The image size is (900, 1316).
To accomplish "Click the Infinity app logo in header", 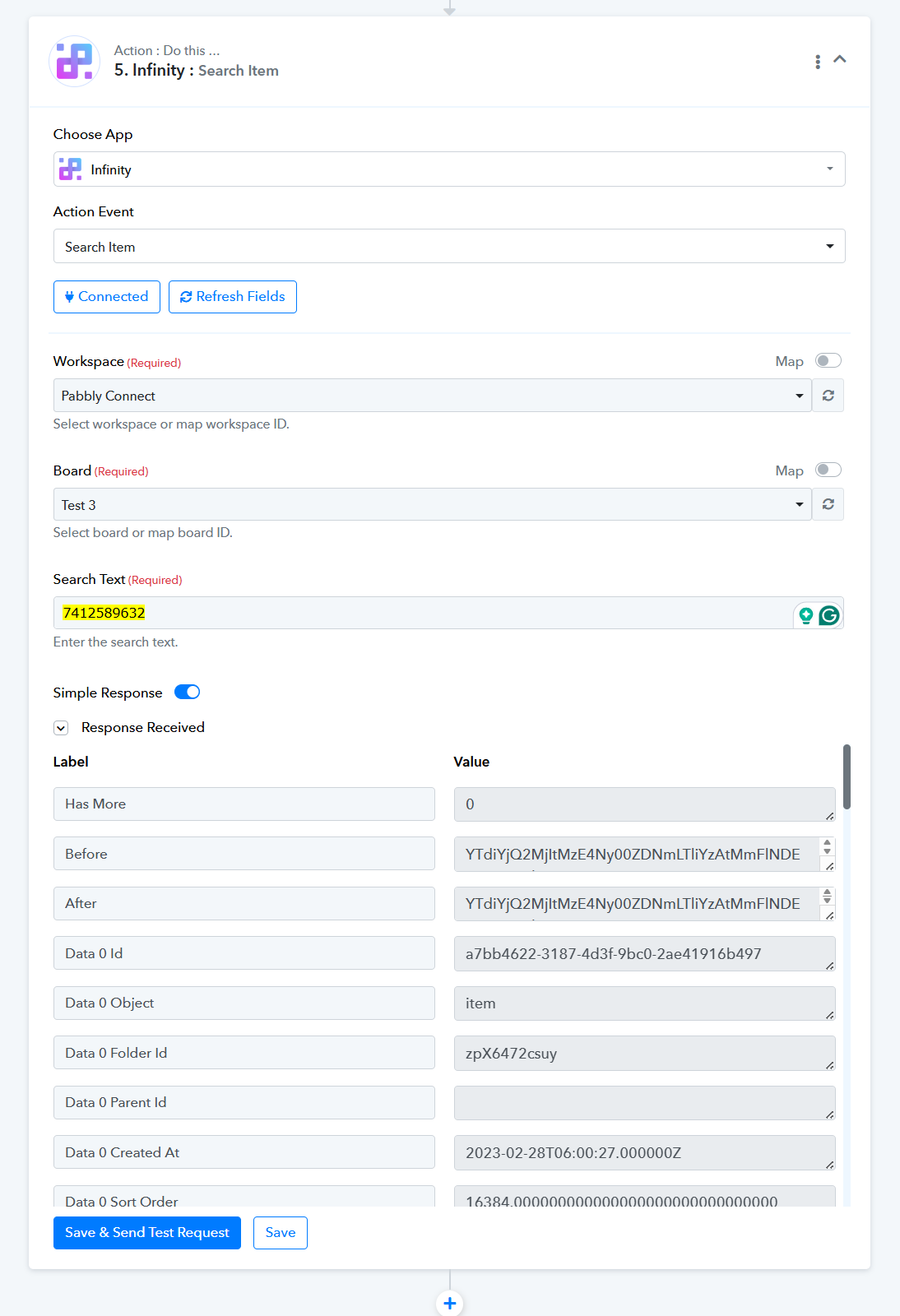I will (x=75, y=61).
